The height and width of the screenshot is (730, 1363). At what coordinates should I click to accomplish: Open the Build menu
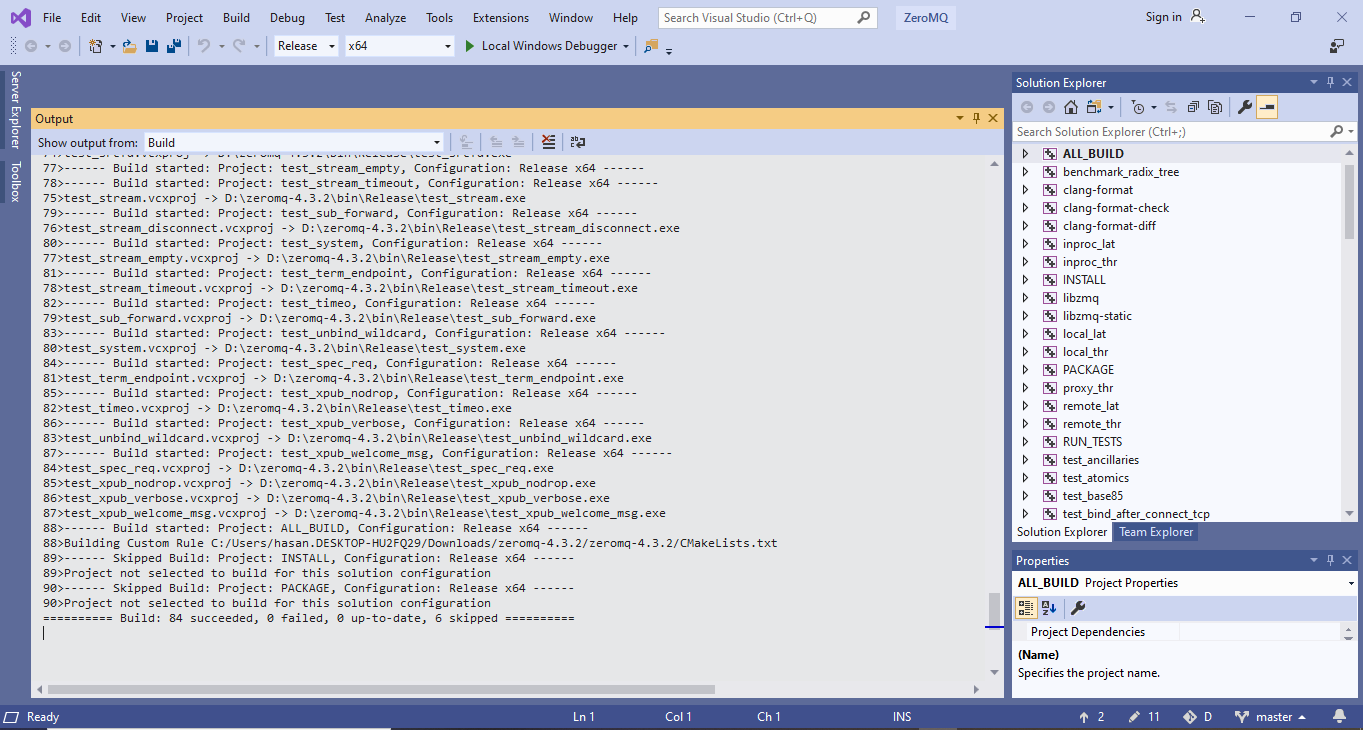pyautogui.click(x=236, y=17)
